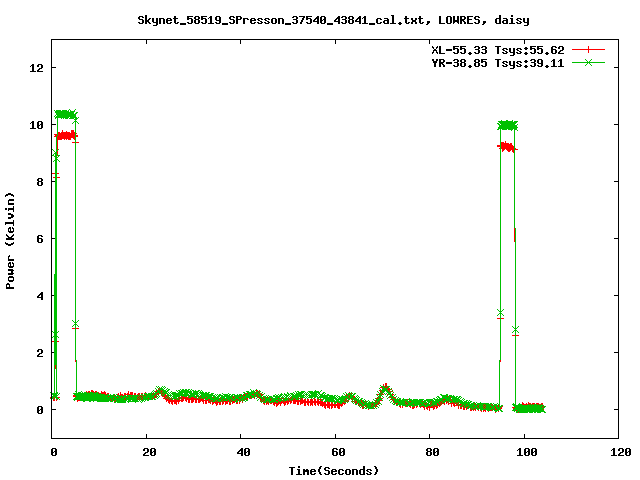Click the y-axis tick label 6
This screenshot has width=640, height=480.
coord(40,239)
